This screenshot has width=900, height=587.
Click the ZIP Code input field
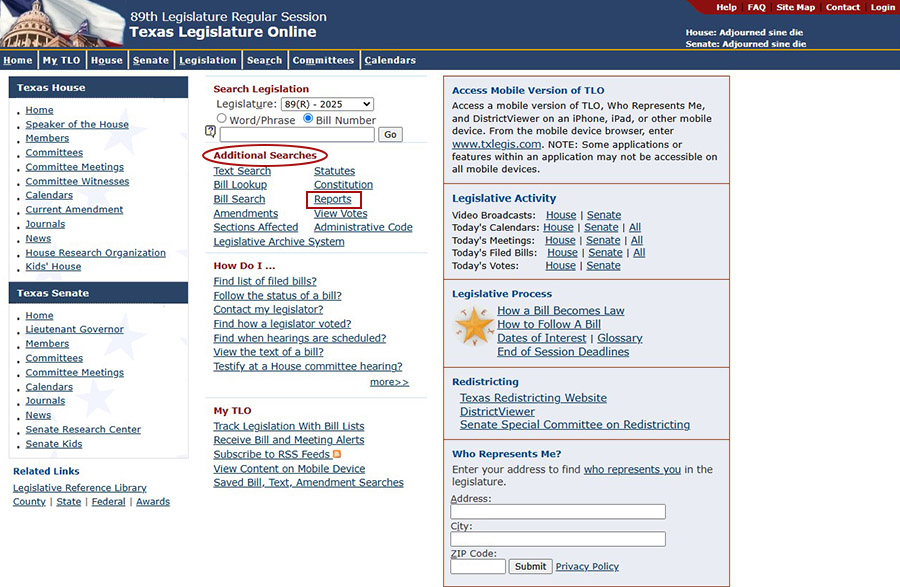click(478, 566)
